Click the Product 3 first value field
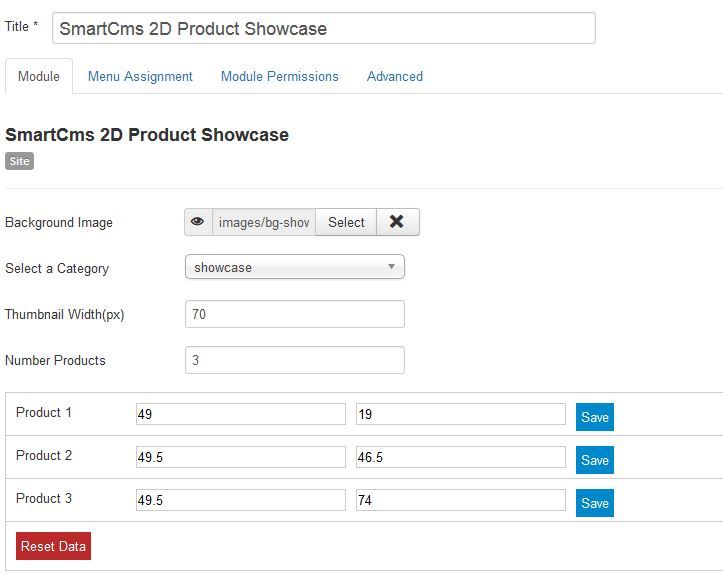This screenshot has height=588, width=723. tap(241, 500)
